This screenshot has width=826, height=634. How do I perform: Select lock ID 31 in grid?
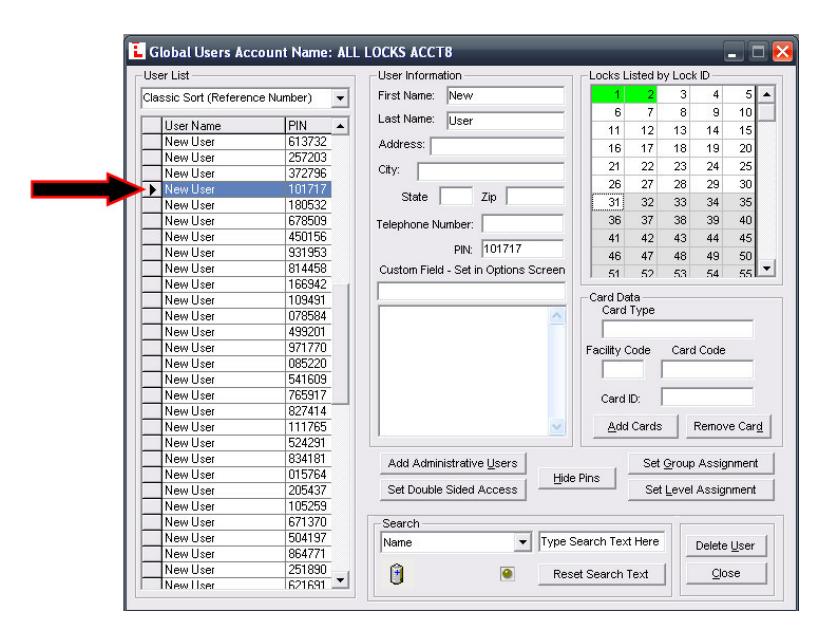click(607, 202)
